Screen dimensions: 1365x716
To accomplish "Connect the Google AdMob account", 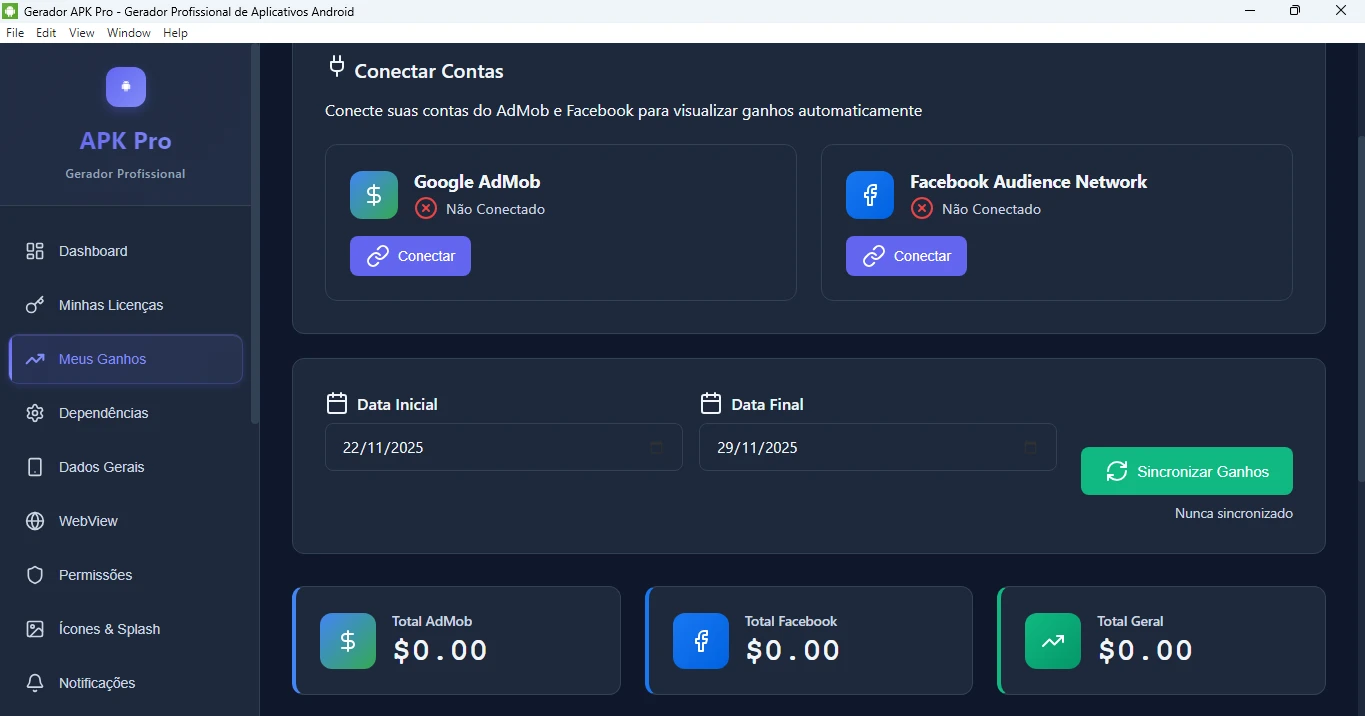I will [x=410, y=256].
